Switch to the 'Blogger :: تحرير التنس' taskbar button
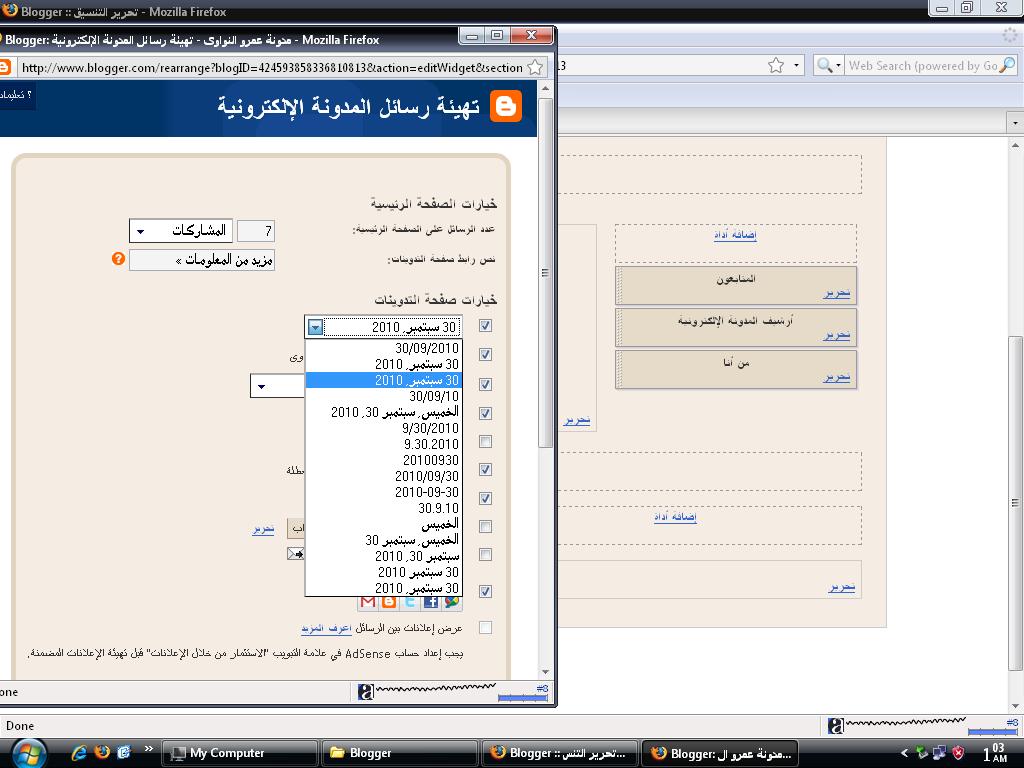Viewport: 1024px width, 768px height. pyautogui.click(x=560, y=753)
